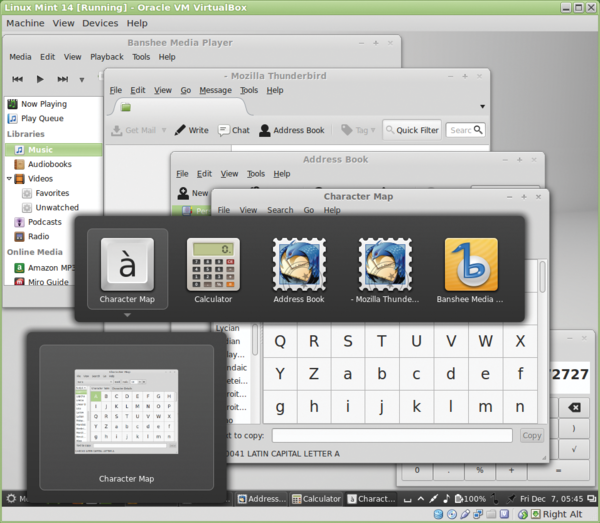Viewport: 600px width, 523px height.
Task: Choose Address Book icon in window switcher
Action: point(299,264)
